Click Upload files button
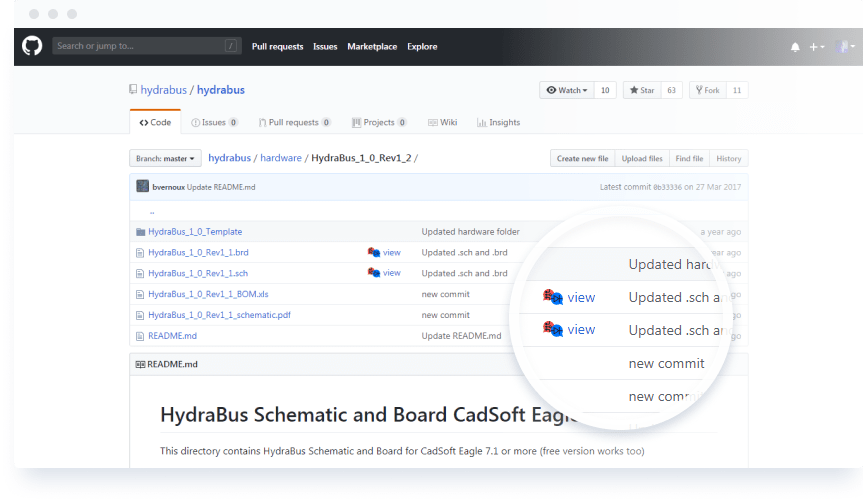Screen dimensions: 863x502 [x=642, y=159]
